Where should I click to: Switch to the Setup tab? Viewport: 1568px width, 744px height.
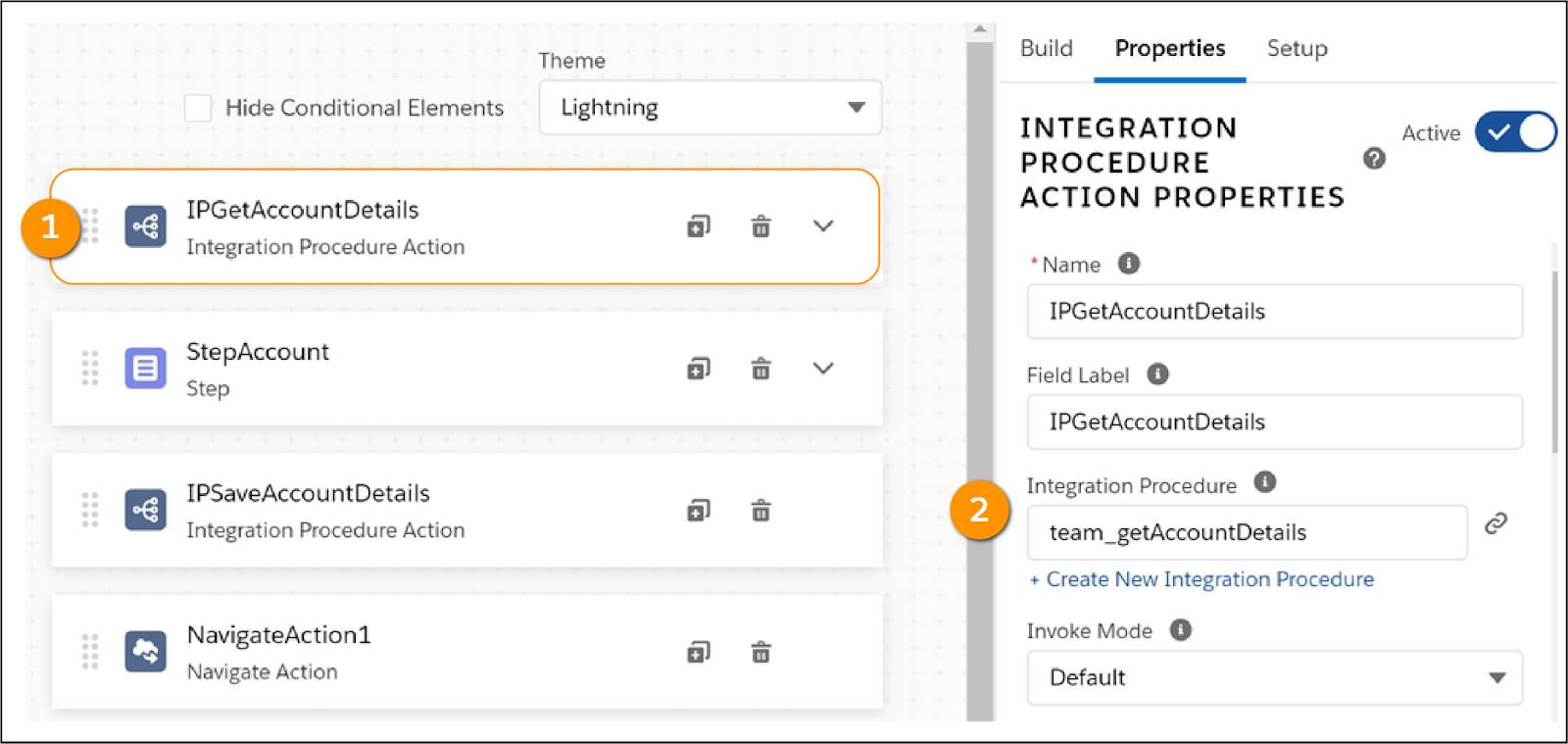click(x=1297, y=48)
